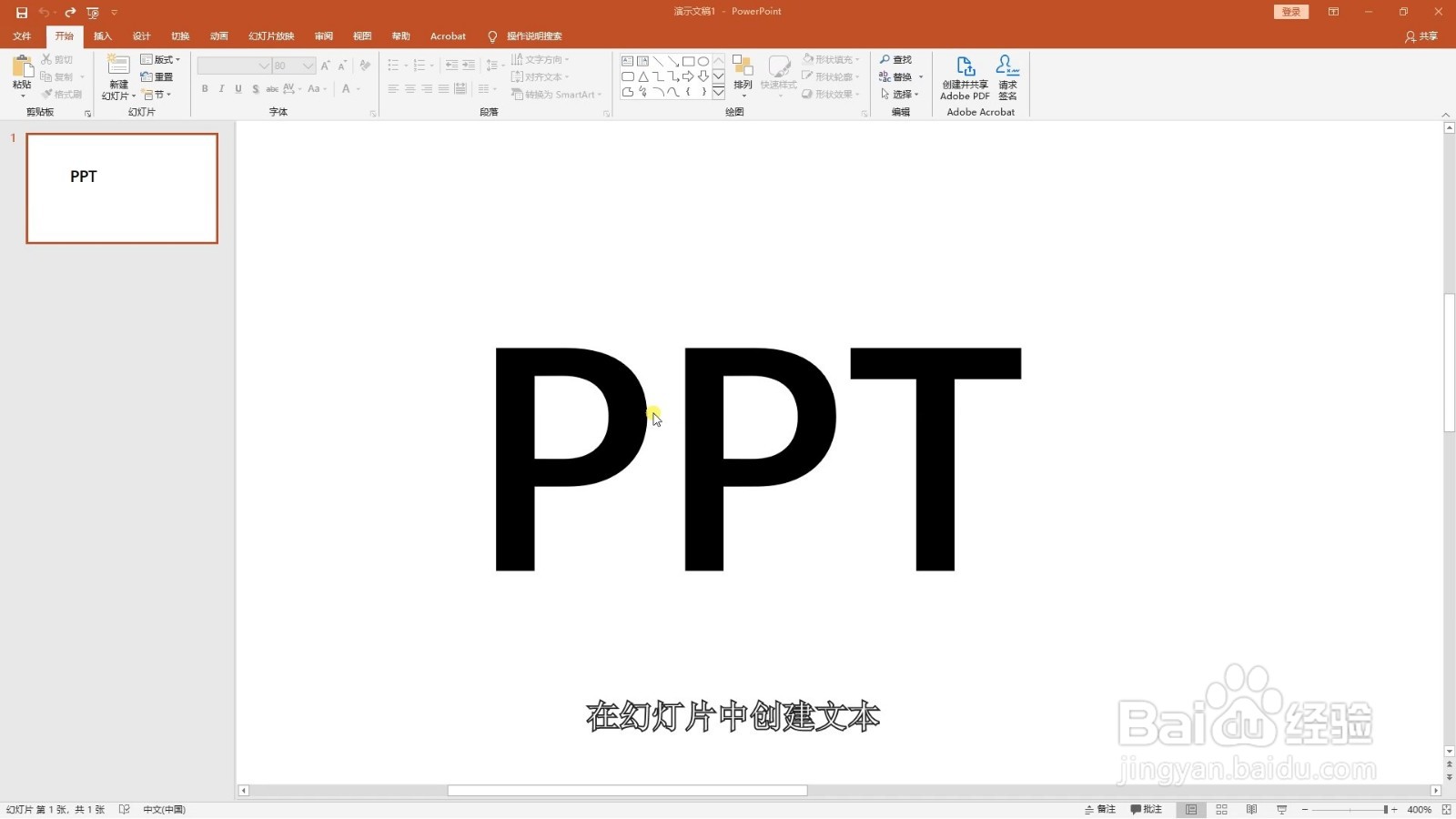Click the 批注 button in status bar
Screen dimensions: 1456x819
pyautogui.click(x=1148, y=809)
